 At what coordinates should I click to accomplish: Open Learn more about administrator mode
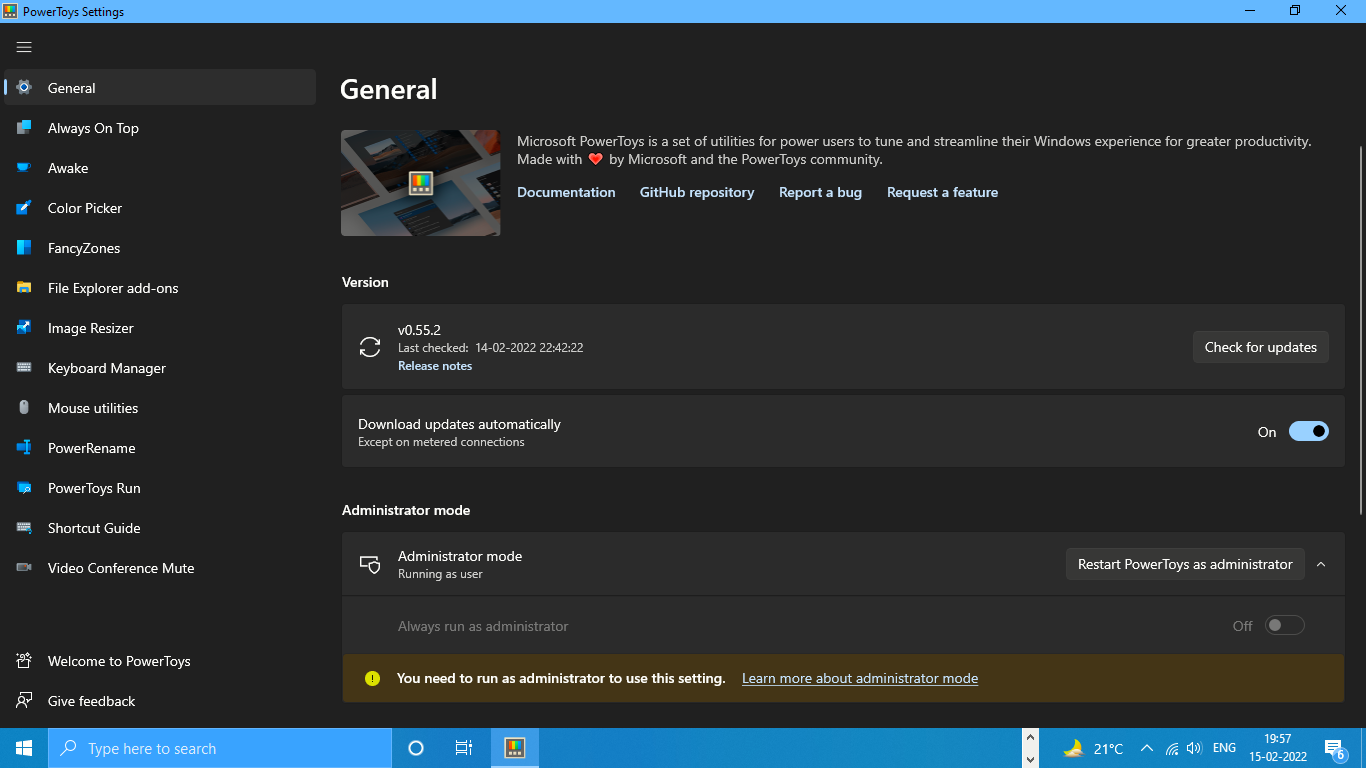(859, 678)
